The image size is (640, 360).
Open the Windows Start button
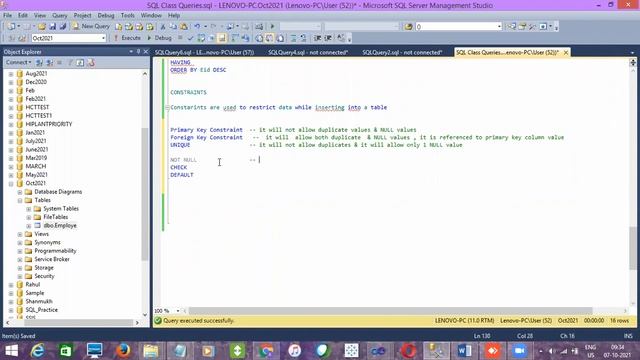coord(12,351)
